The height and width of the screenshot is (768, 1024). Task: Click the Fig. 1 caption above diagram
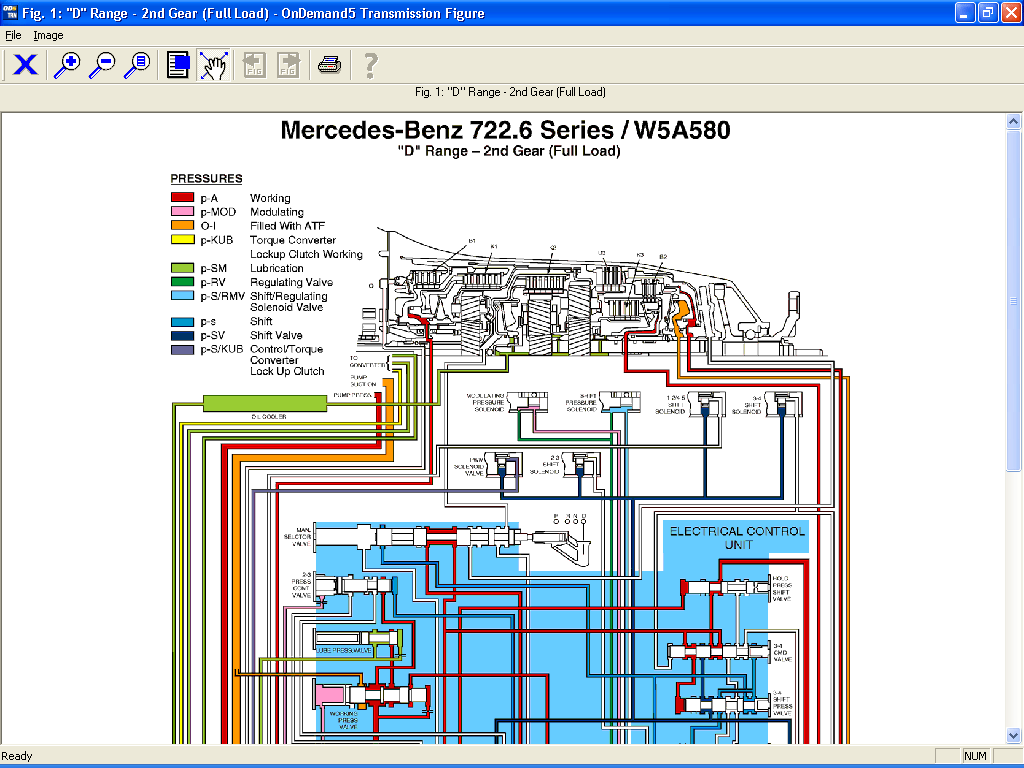[510, 92]
